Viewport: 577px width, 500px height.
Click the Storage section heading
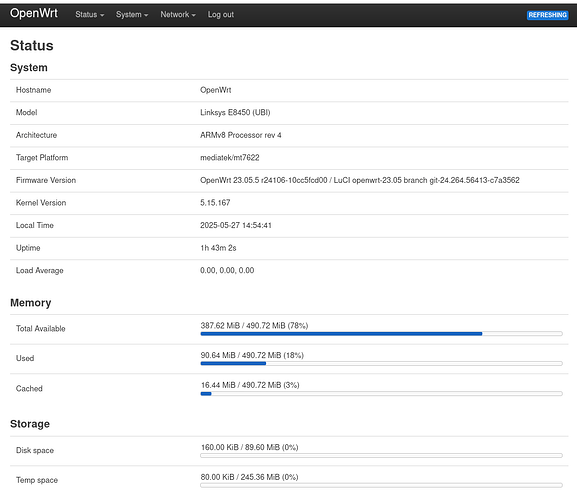[x=30, y=424]
